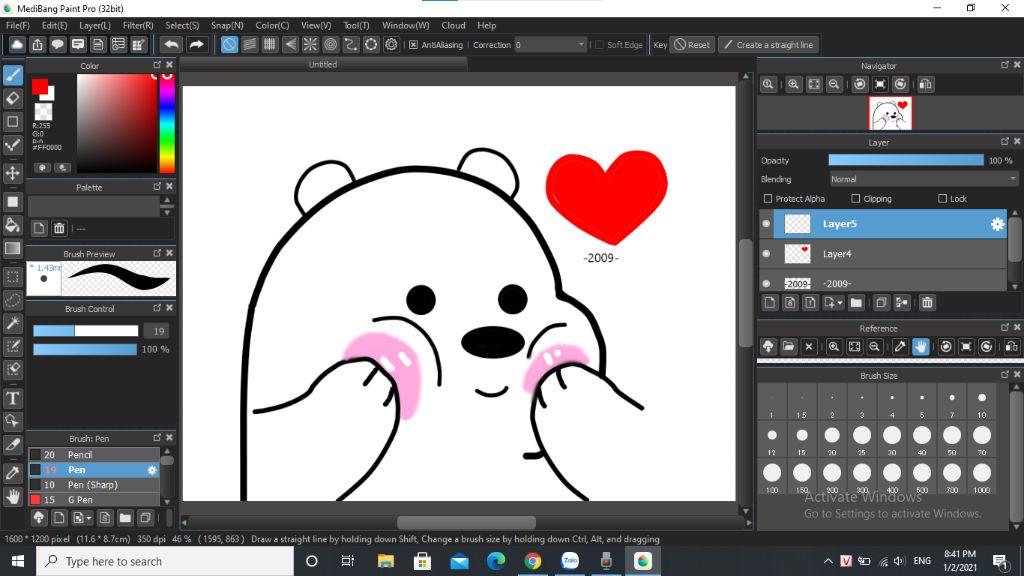Check the Clipping option
This screenshot has height=576, width=1024.
856,199
